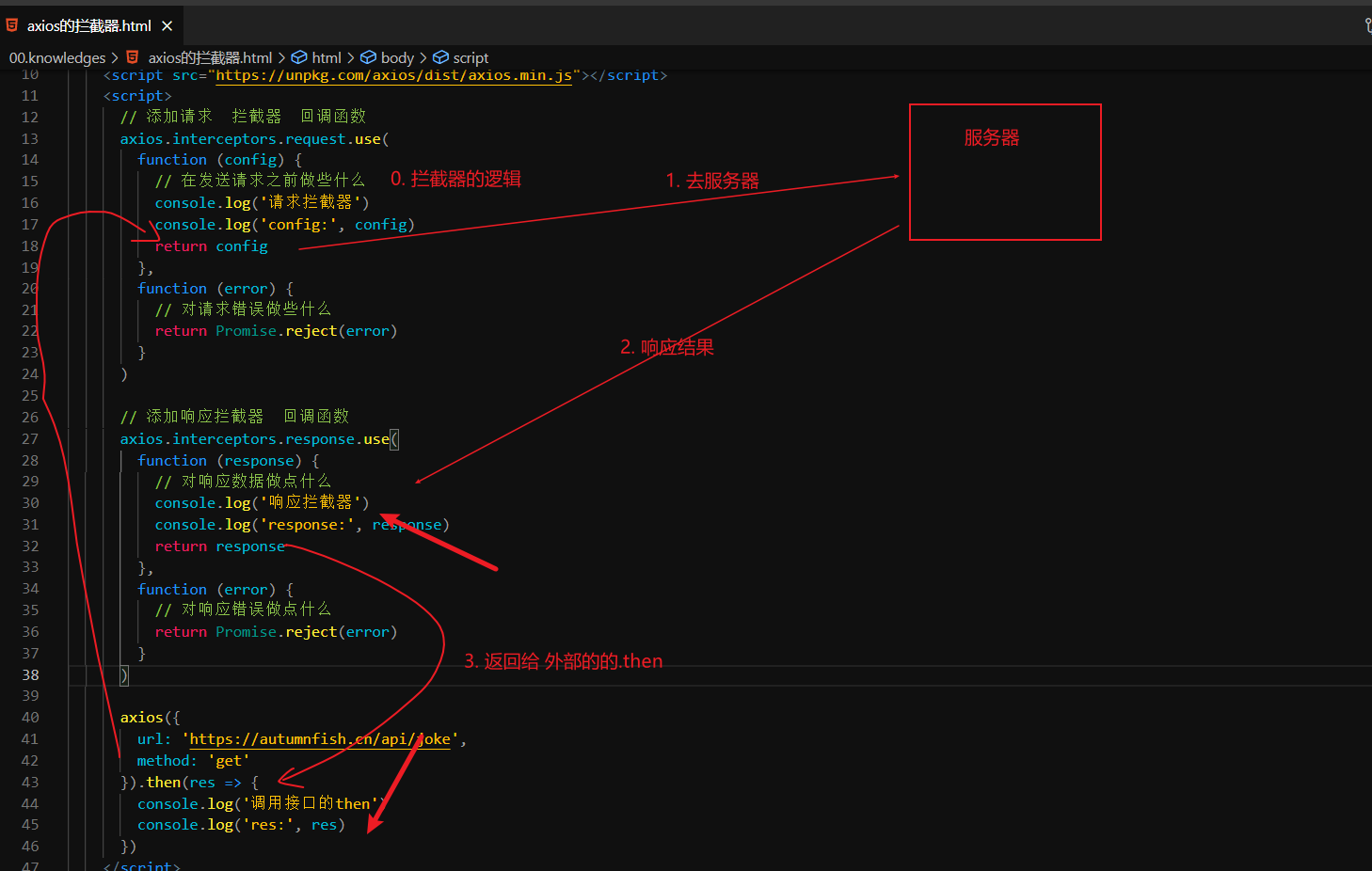Click the console.log('响应拦截器') line
The height and width of the screenshot is (871, 1372).
click(263, 503)
